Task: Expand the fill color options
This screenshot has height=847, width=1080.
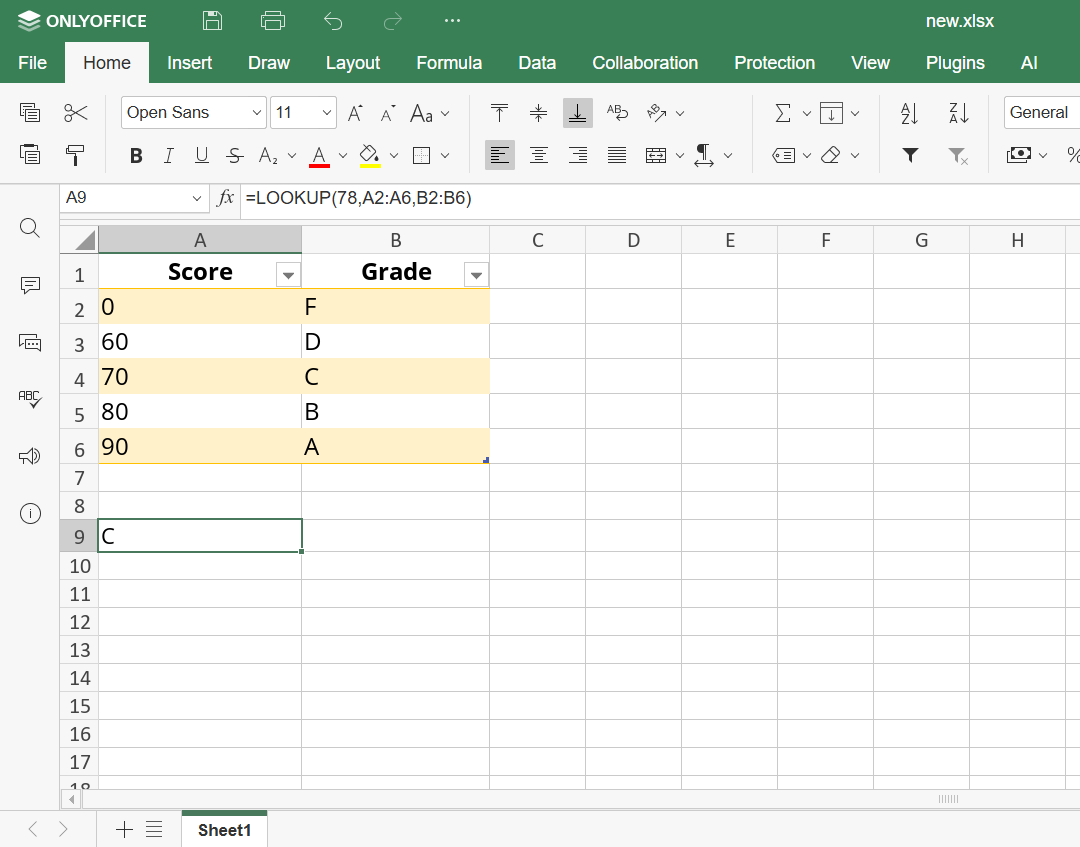Action: 392,155
